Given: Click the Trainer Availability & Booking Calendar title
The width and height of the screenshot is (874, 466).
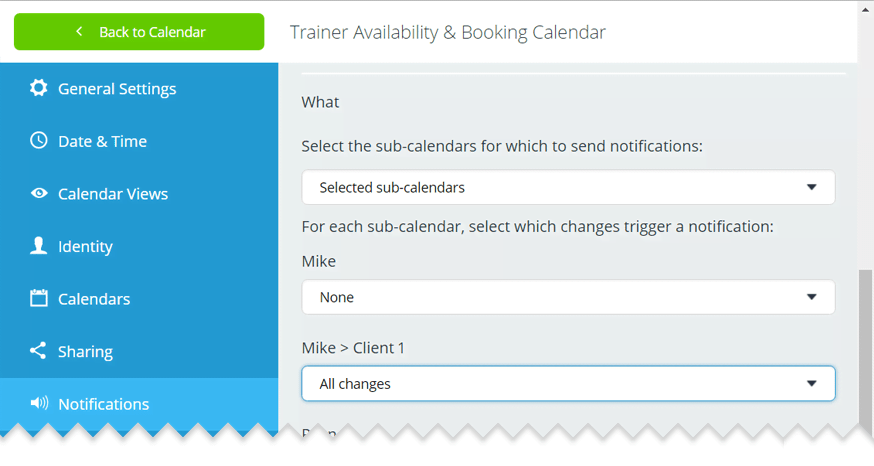Looking at the screenshot, I should 448,32.
